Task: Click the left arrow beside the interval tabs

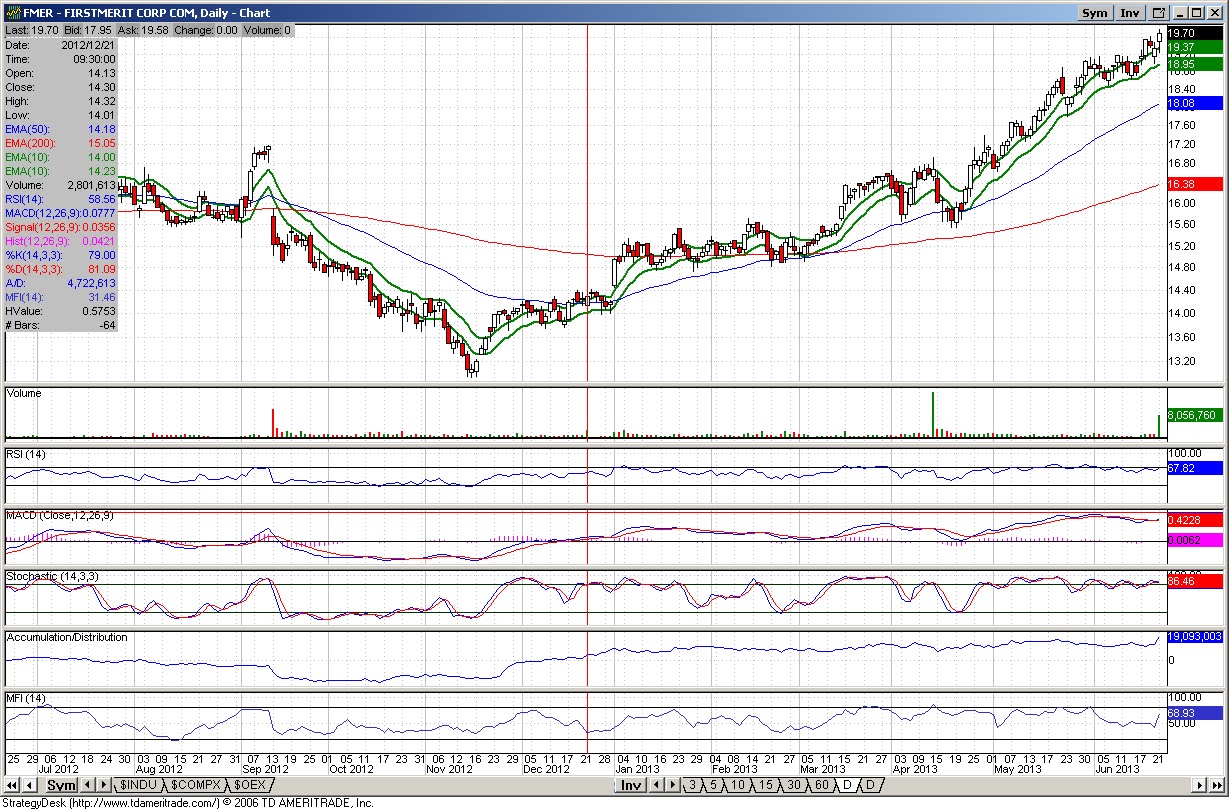Action: (656, 786)
